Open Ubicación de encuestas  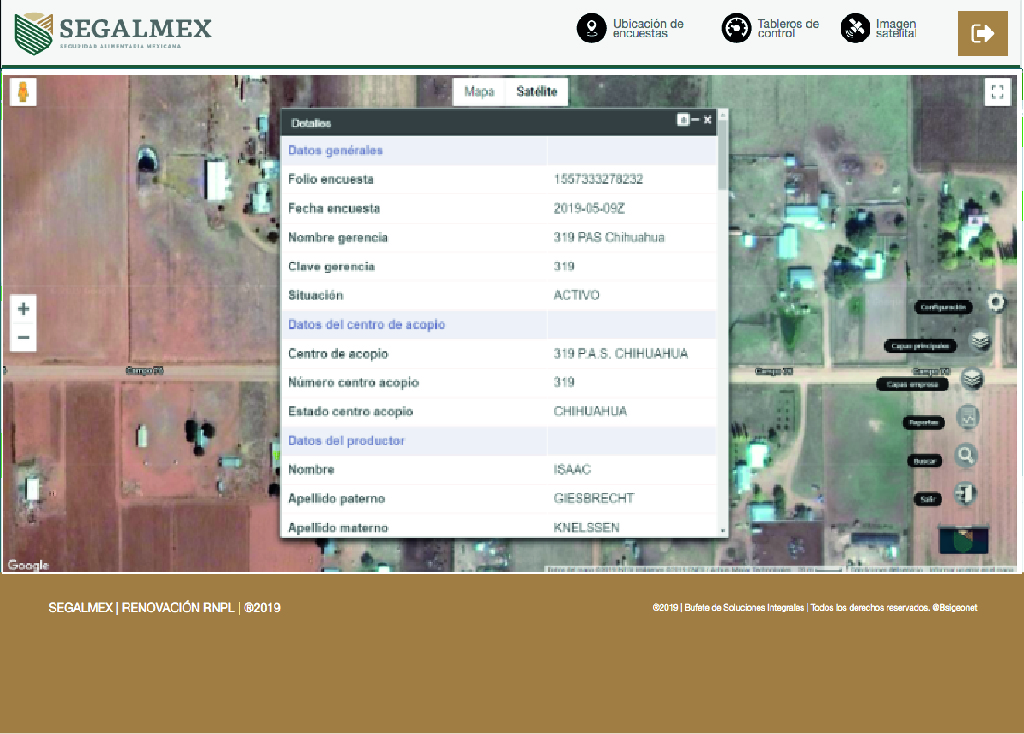(592, 28)
